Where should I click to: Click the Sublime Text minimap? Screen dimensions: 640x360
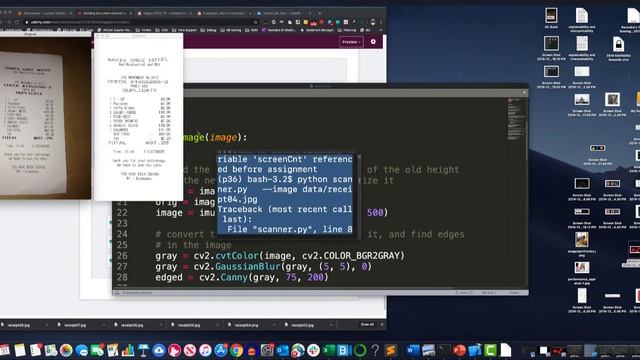(x=516, y=119)
